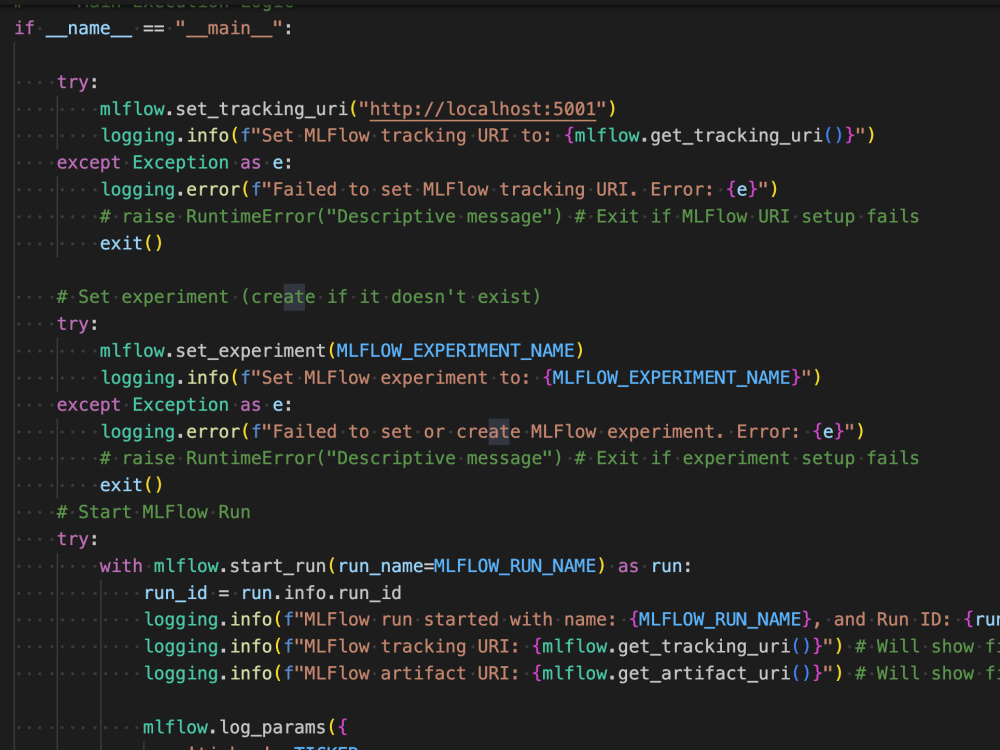This screenshot has width=1000, height=750.
Task: Click __name__ in the if statement
Action: click(89, 29)
